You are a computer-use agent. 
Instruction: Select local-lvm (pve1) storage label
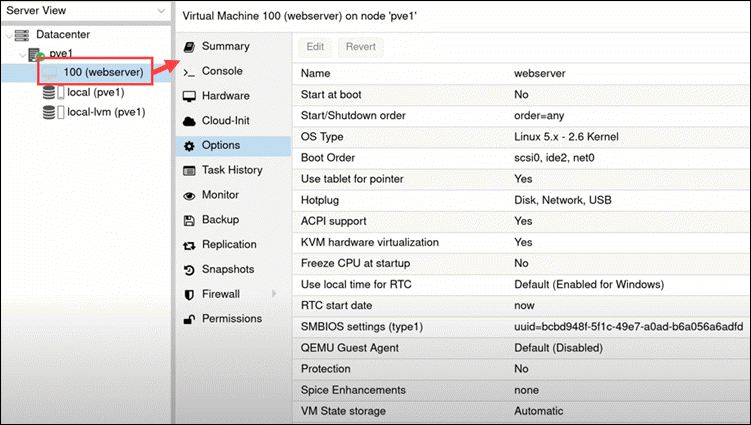pos(106,112)
